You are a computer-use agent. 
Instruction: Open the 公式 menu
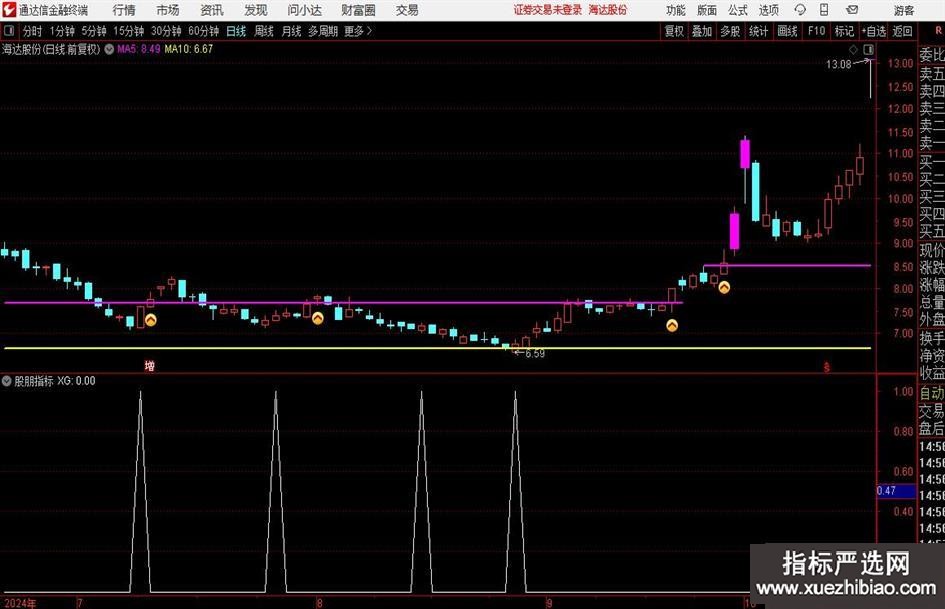coord(737,10)
